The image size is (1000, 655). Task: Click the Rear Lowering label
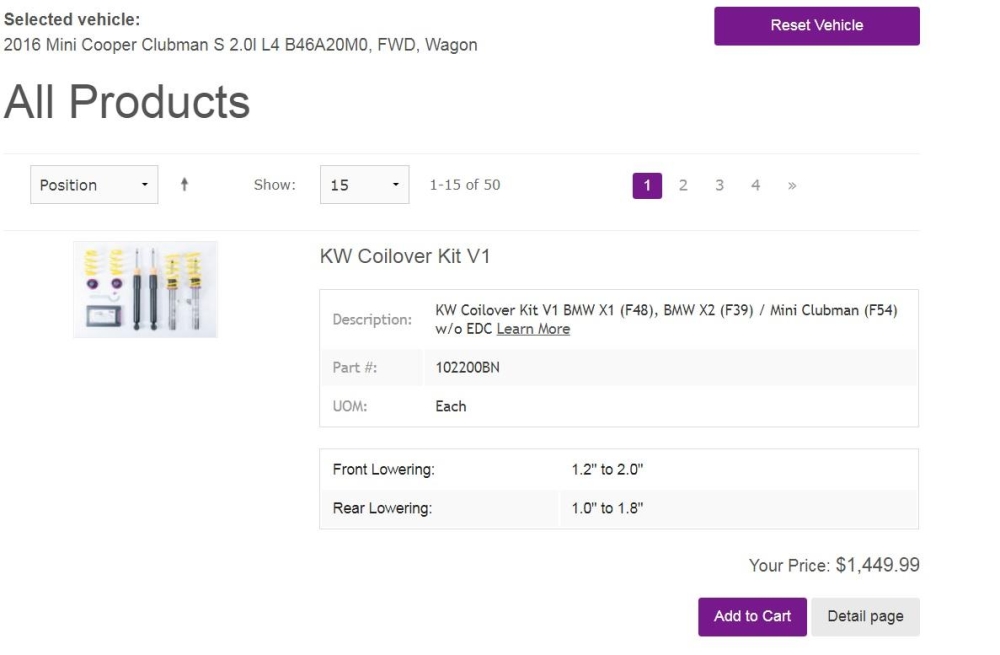[x=382, y=508]
